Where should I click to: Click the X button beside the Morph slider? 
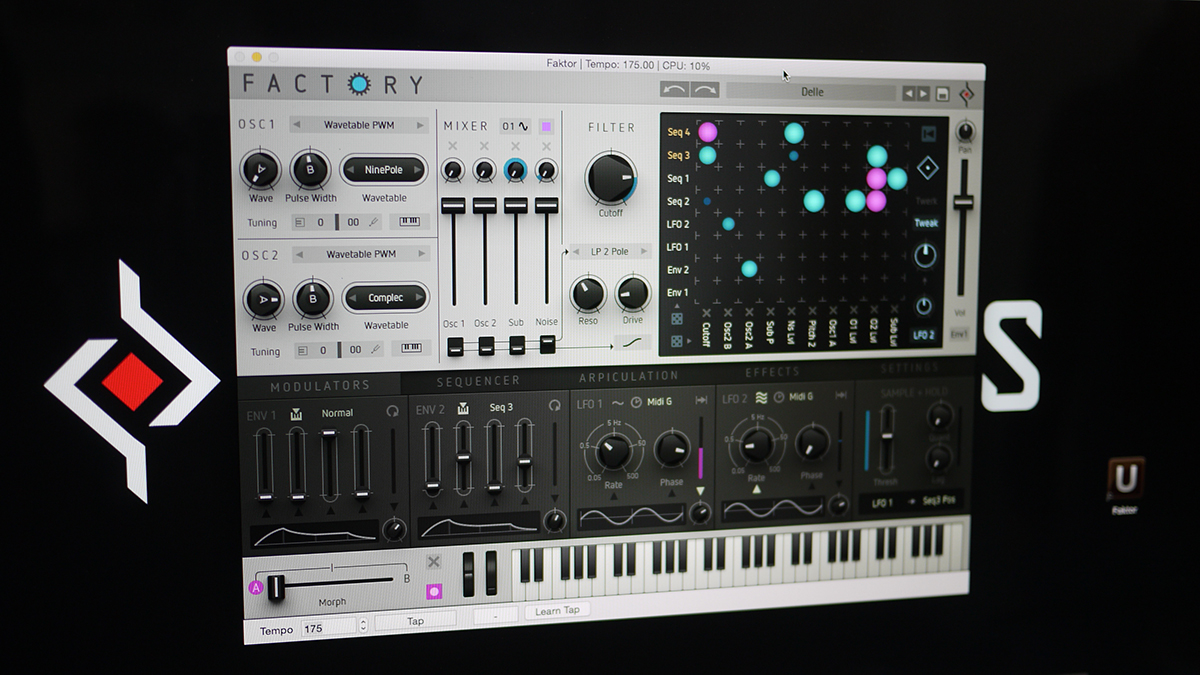click(x=434, y=562)
